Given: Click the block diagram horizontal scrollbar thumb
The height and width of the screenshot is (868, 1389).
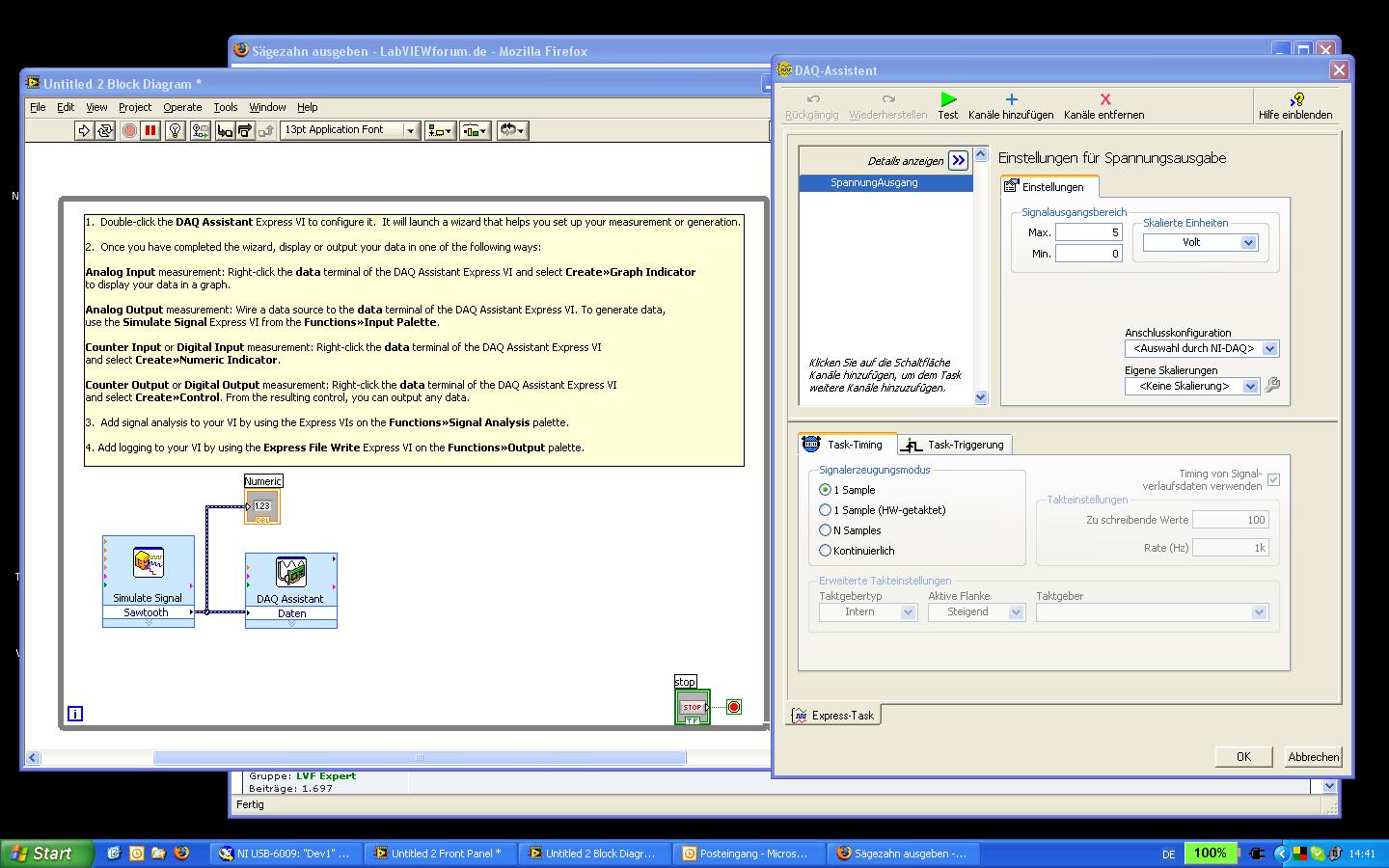Looking at the screenshot, I should pyautogui.click(x=420, y=758).
